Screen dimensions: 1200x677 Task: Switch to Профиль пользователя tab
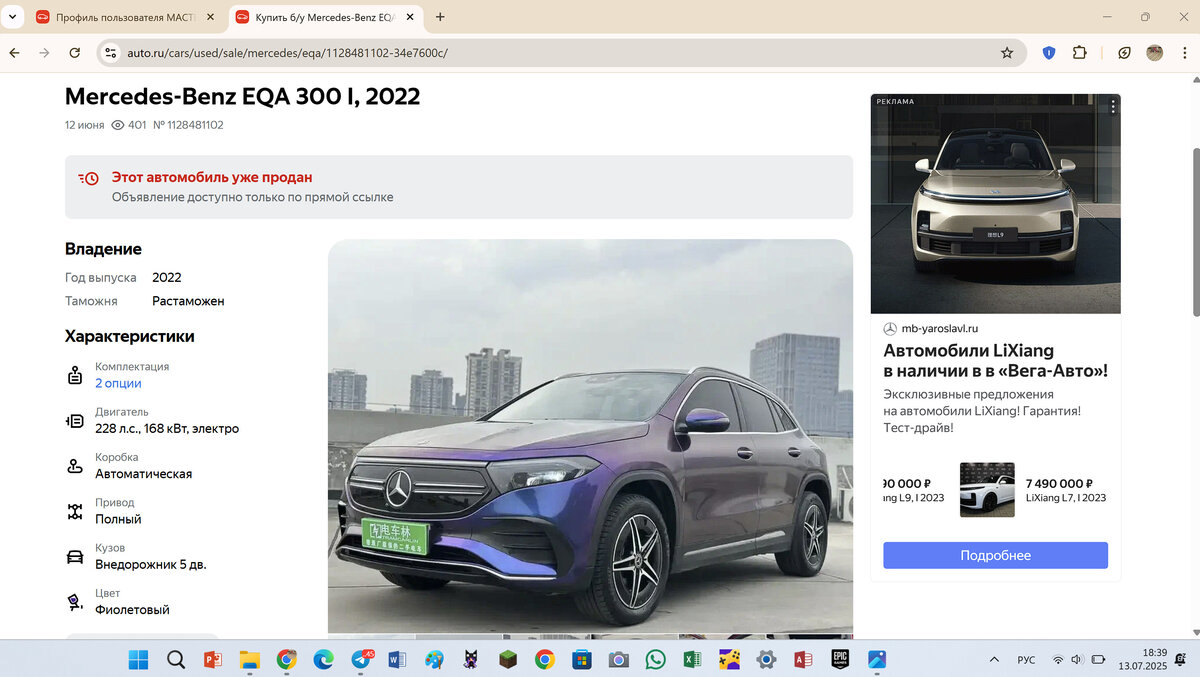(125, 17)
